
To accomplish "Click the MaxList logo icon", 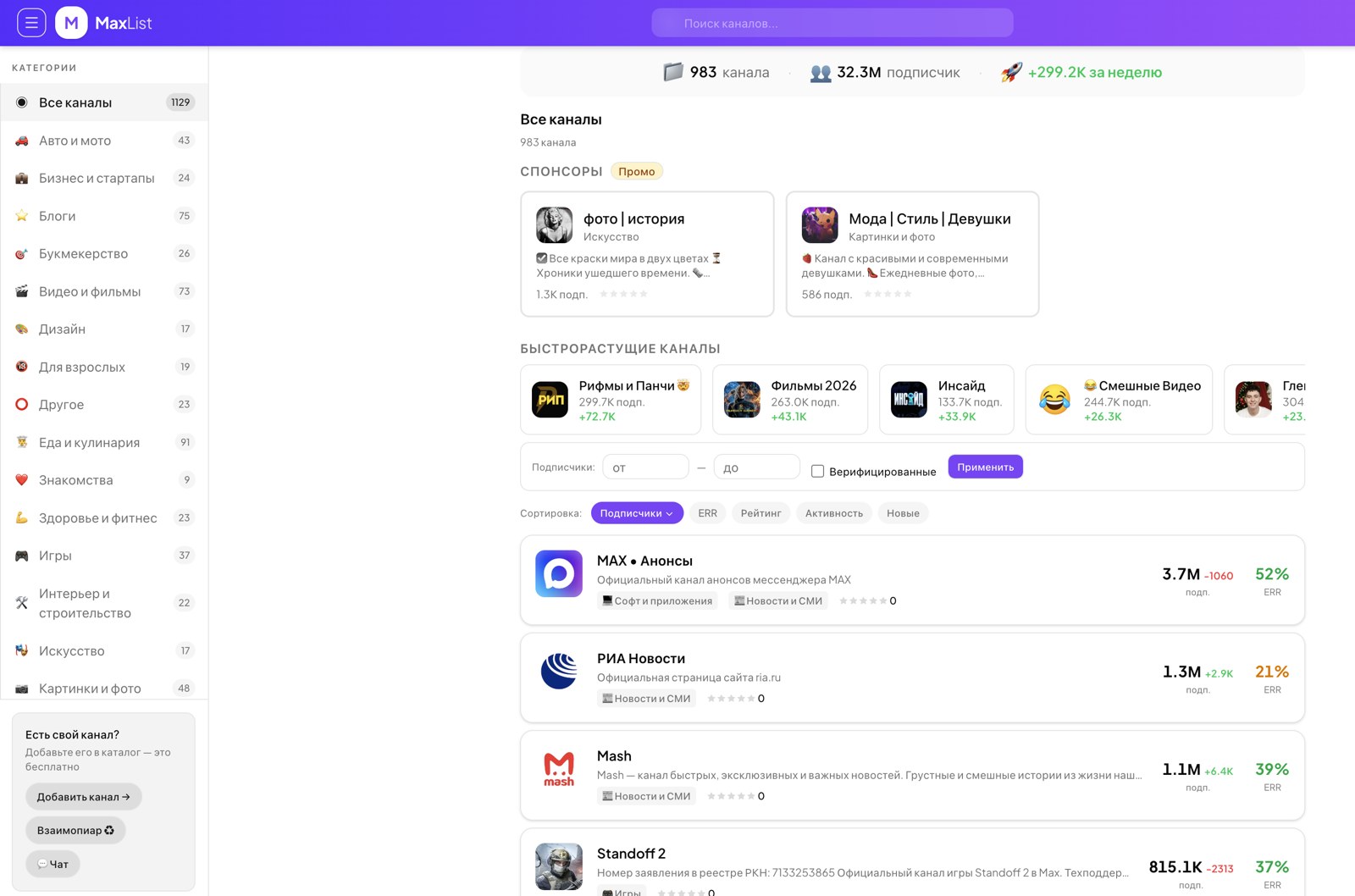I will (71, 23).
